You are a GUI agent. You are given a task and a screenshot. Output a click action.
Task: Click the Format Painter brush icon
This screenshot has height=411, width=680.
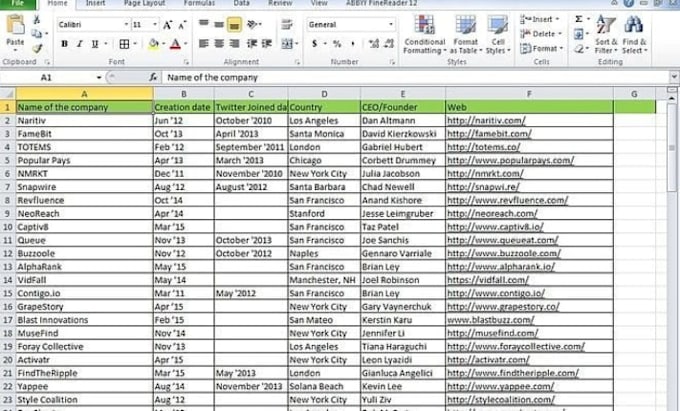tap(37, 49)
